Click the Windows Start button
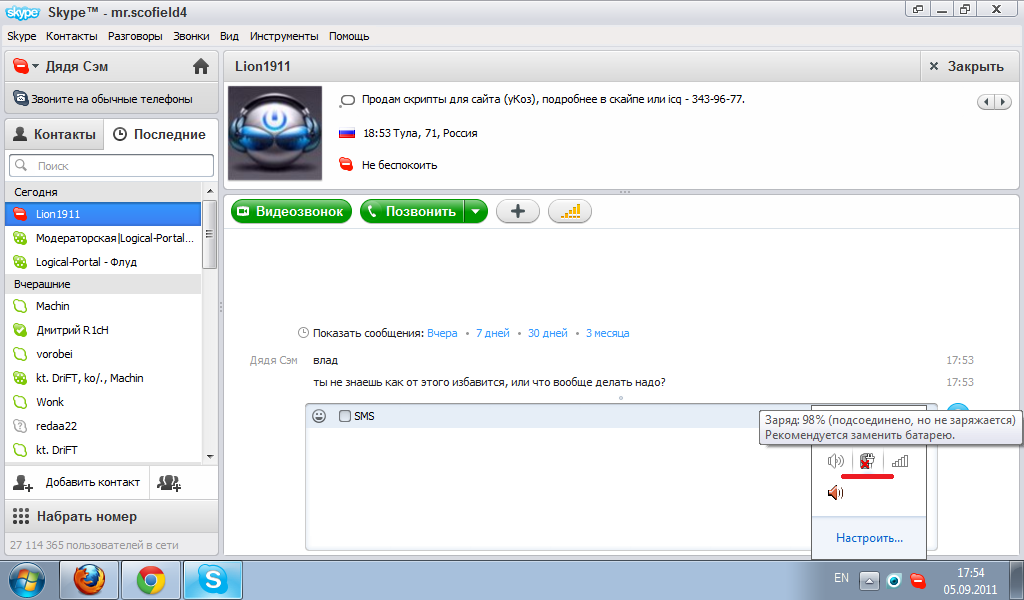 click(27, 580)
